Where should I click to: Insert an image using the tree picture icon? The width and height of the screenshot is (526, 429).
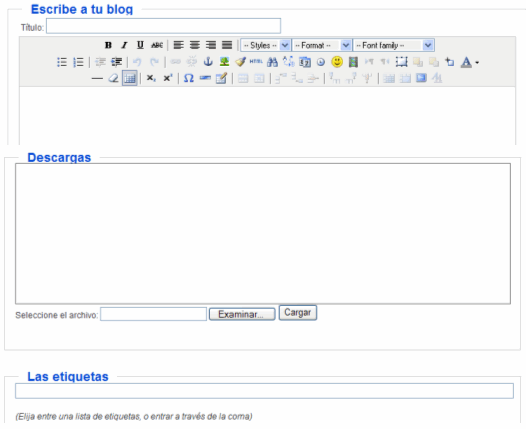click(x=224, y=62)
